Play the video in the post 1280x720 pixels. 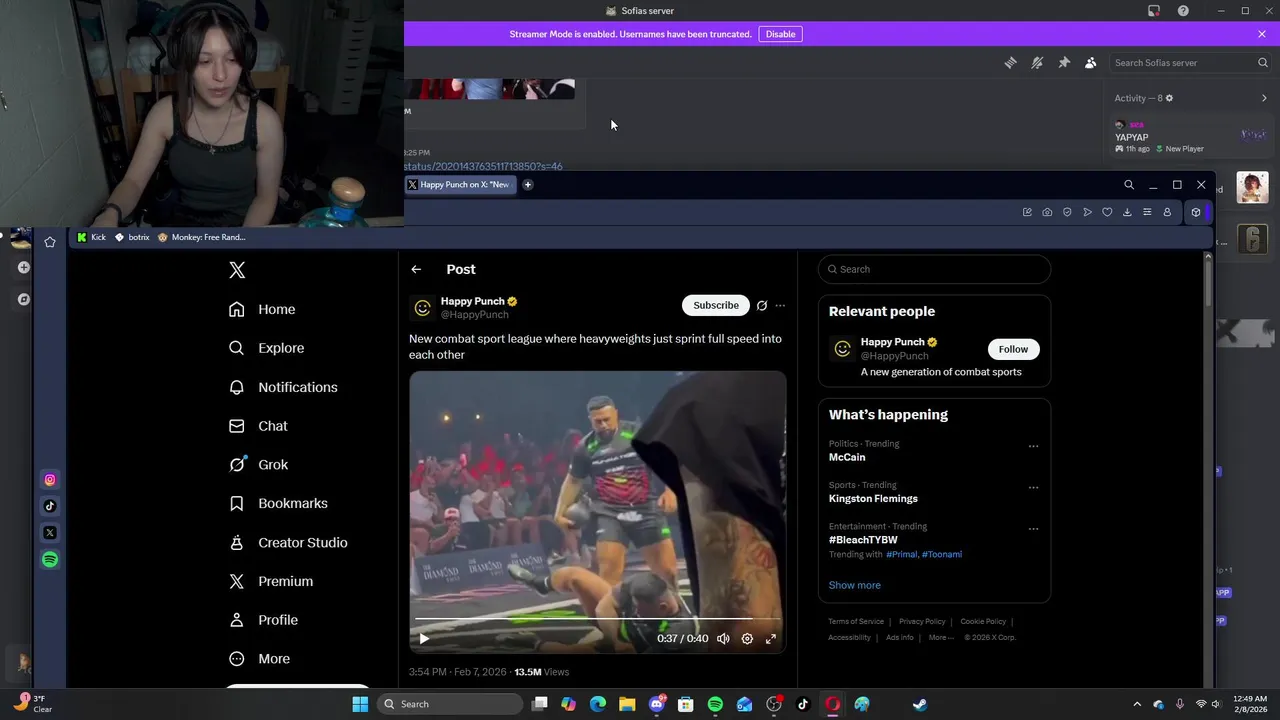tap(424, 638)
